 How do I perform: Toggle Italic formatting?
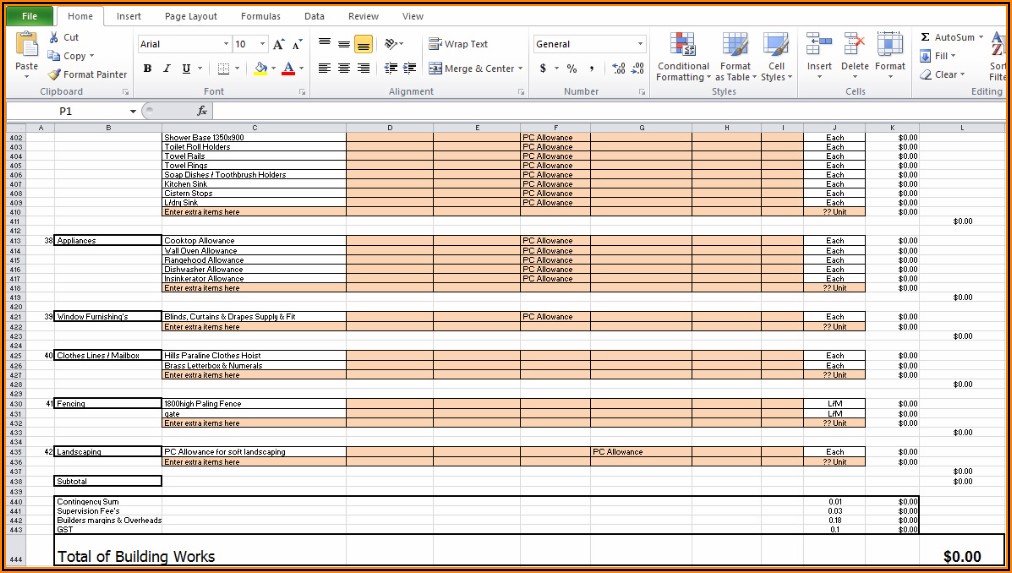tap(167, 69)
